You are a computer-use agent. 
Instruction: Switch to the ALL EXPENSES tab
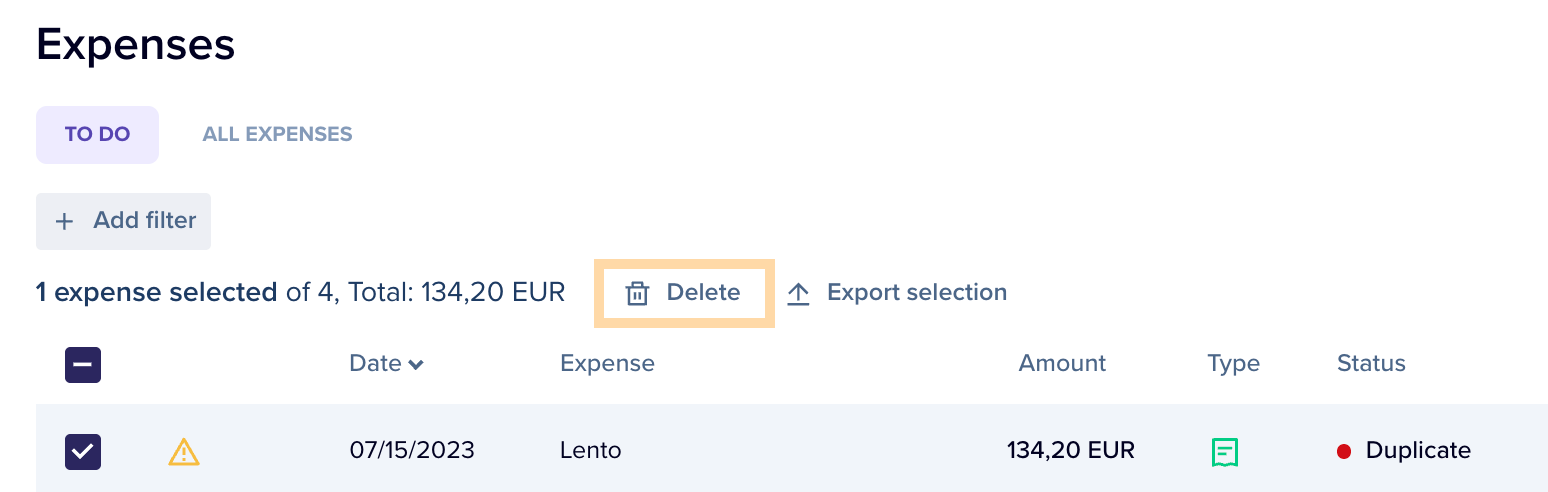[x=277, y=134]
